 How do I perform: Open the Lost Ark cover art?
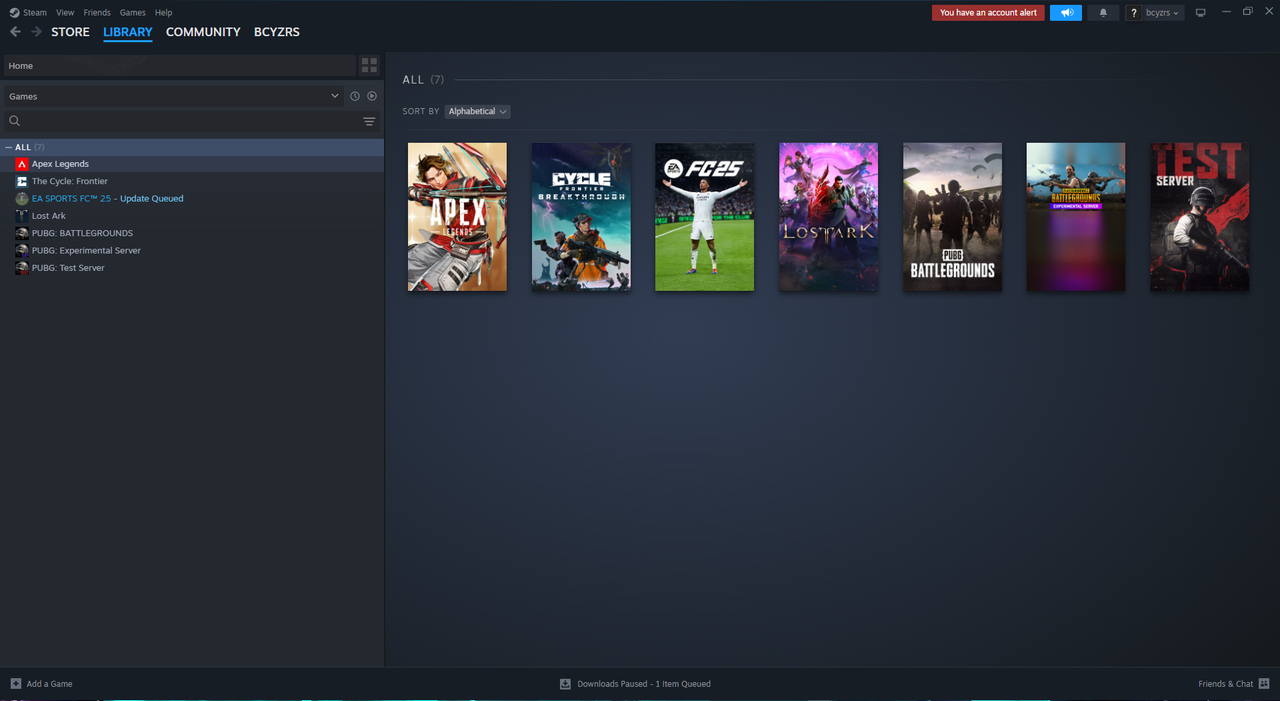click(828, 217)
